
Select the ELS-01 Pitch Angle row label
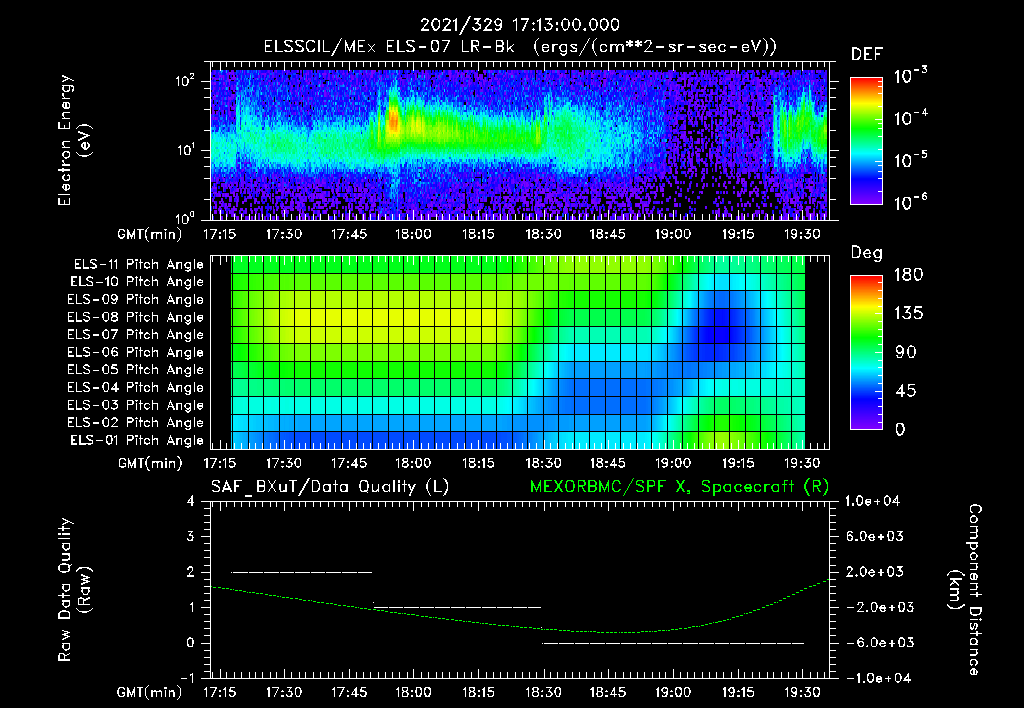tap(137, 440)
